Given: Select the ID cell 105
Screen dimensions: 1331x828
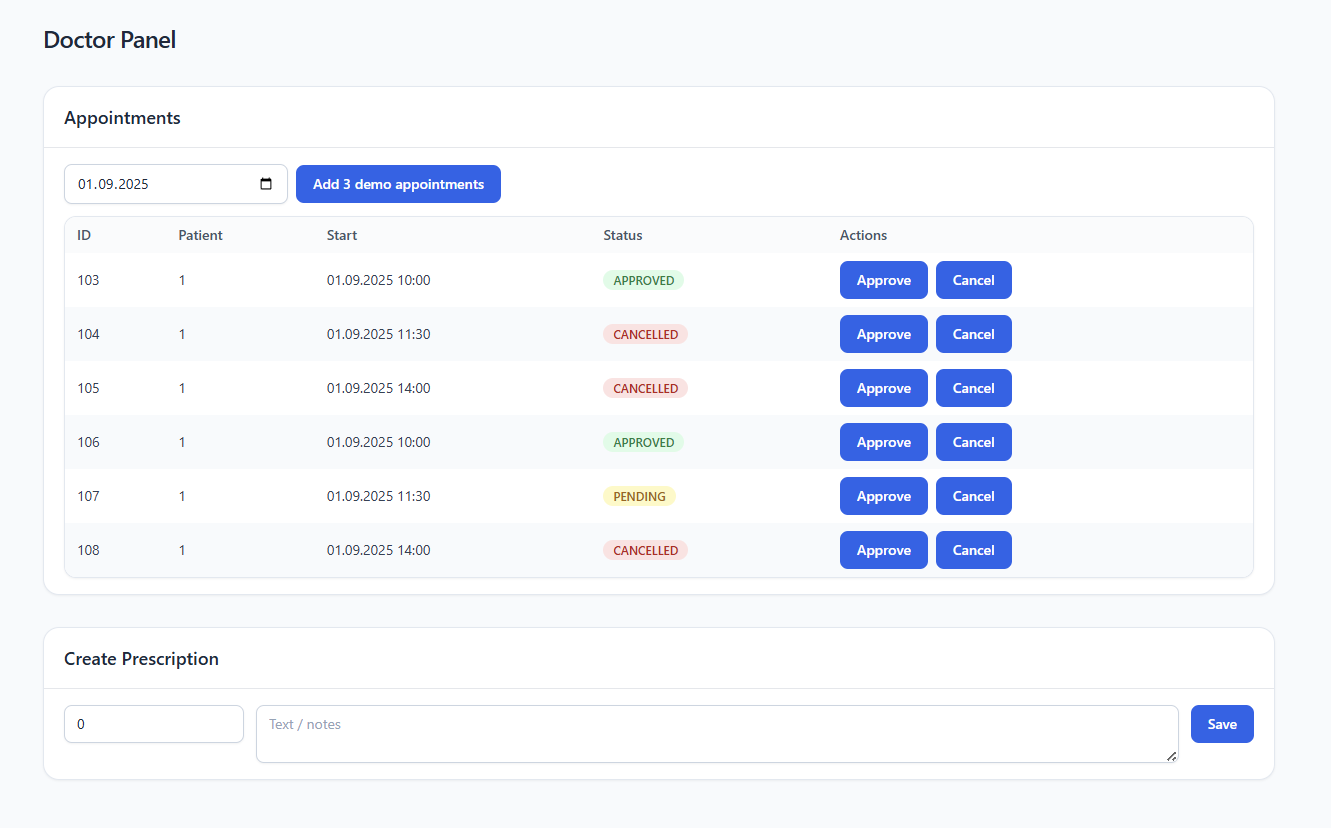Looking at the screenshot, I should (x=88, y=388).
